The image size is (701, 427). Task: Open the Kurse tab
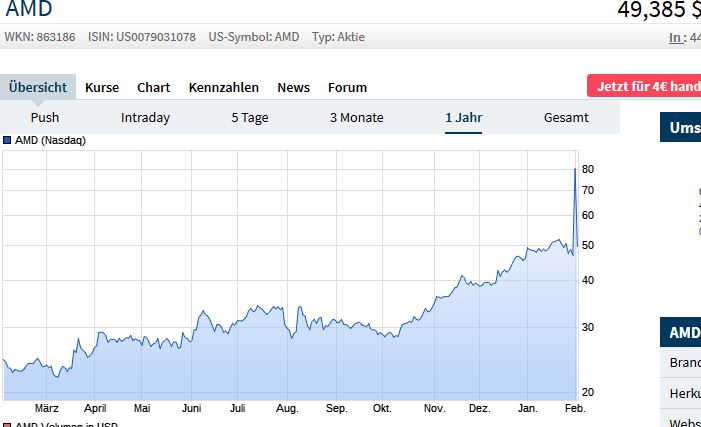tap(102, 87)
